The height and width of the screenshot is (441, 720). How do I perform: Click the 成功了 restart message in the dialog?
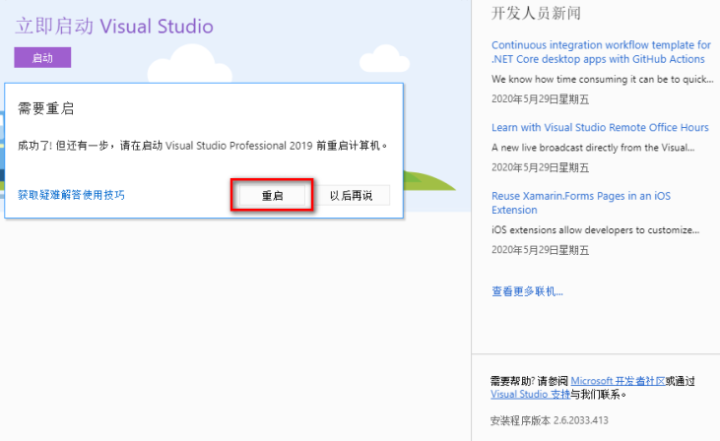click(x=202, y=146)
